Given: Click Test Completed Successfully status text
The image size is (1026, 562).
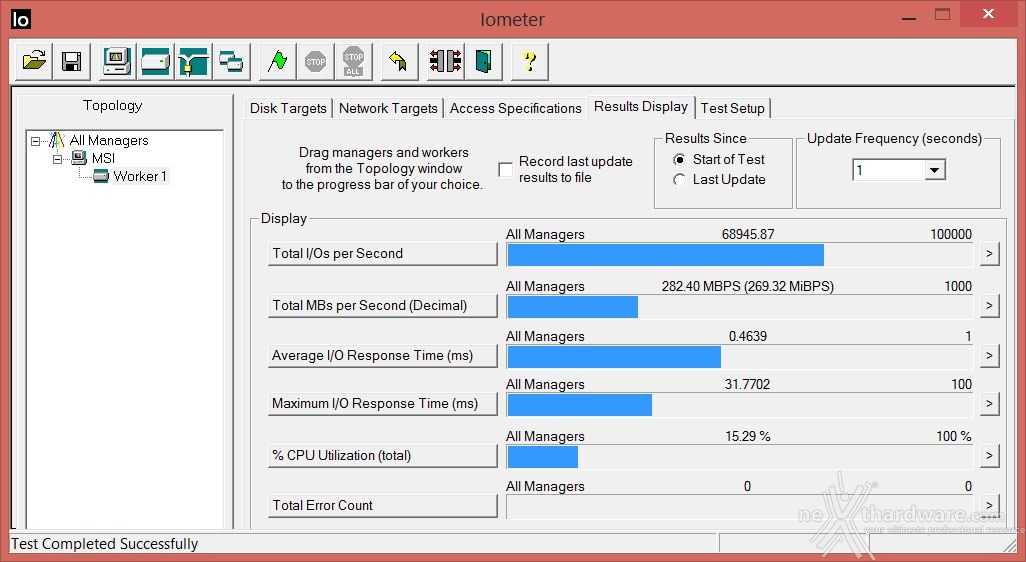Looking at the screenshot, I should pyautogui.click(x=105, y=544).
